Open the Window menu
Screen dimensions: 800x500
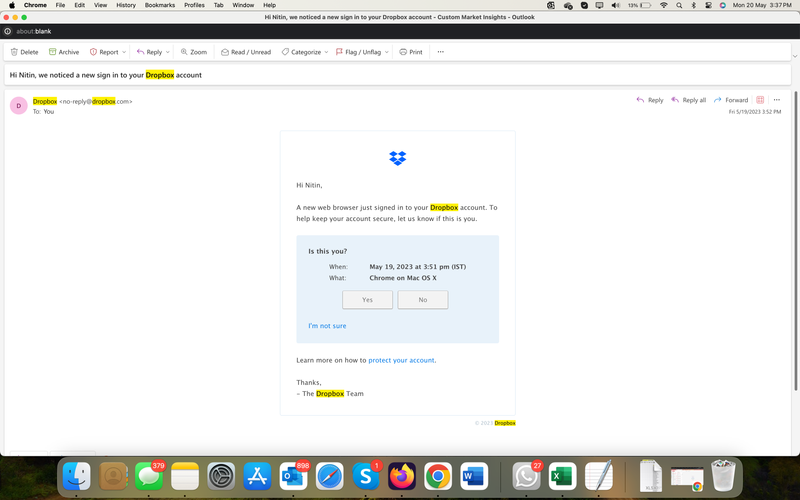click(243, 5)
